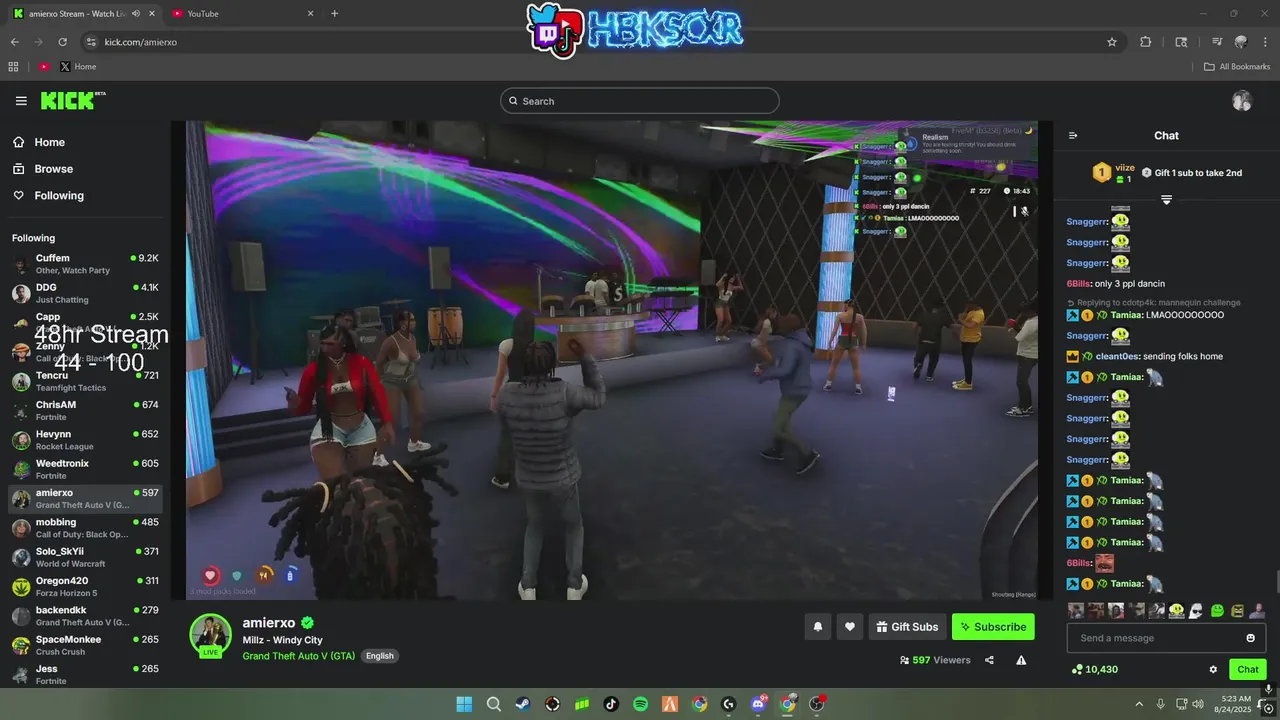Collapse the chat panel
Screen dimensions: 1280x720
click(1073, 136)
